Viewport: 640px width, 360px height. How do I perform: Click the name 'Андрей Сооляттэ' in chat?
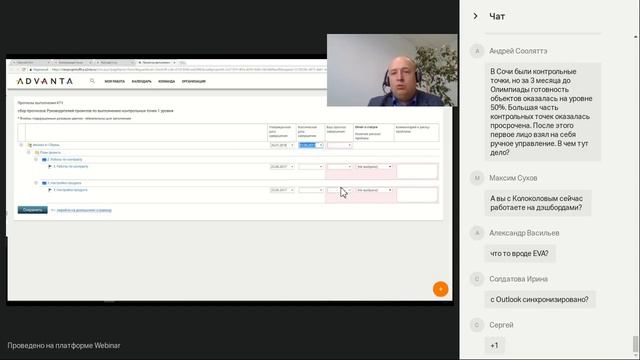point(518,51)
